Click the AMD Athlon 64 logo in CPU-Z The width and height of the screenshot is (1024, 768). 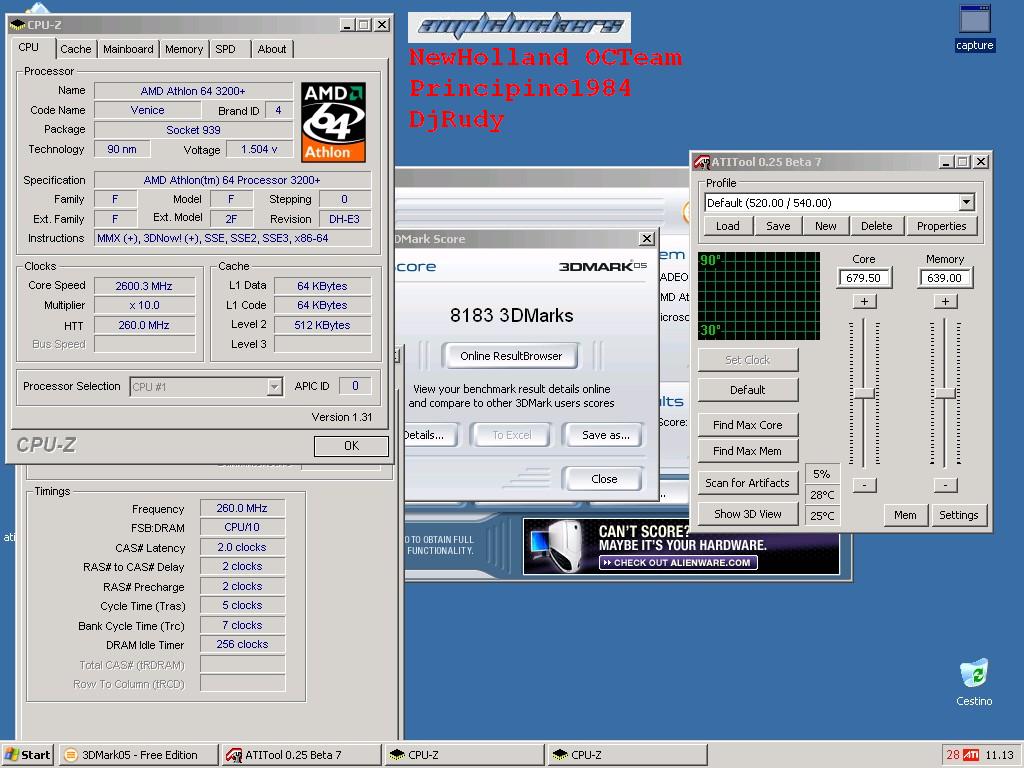[x=333, y=122]
